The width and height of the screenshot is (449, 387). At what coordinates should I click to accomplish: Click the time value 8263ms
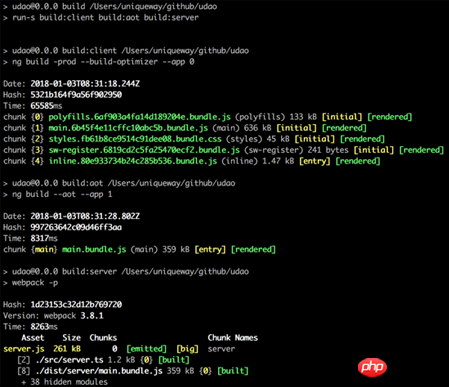44,327
